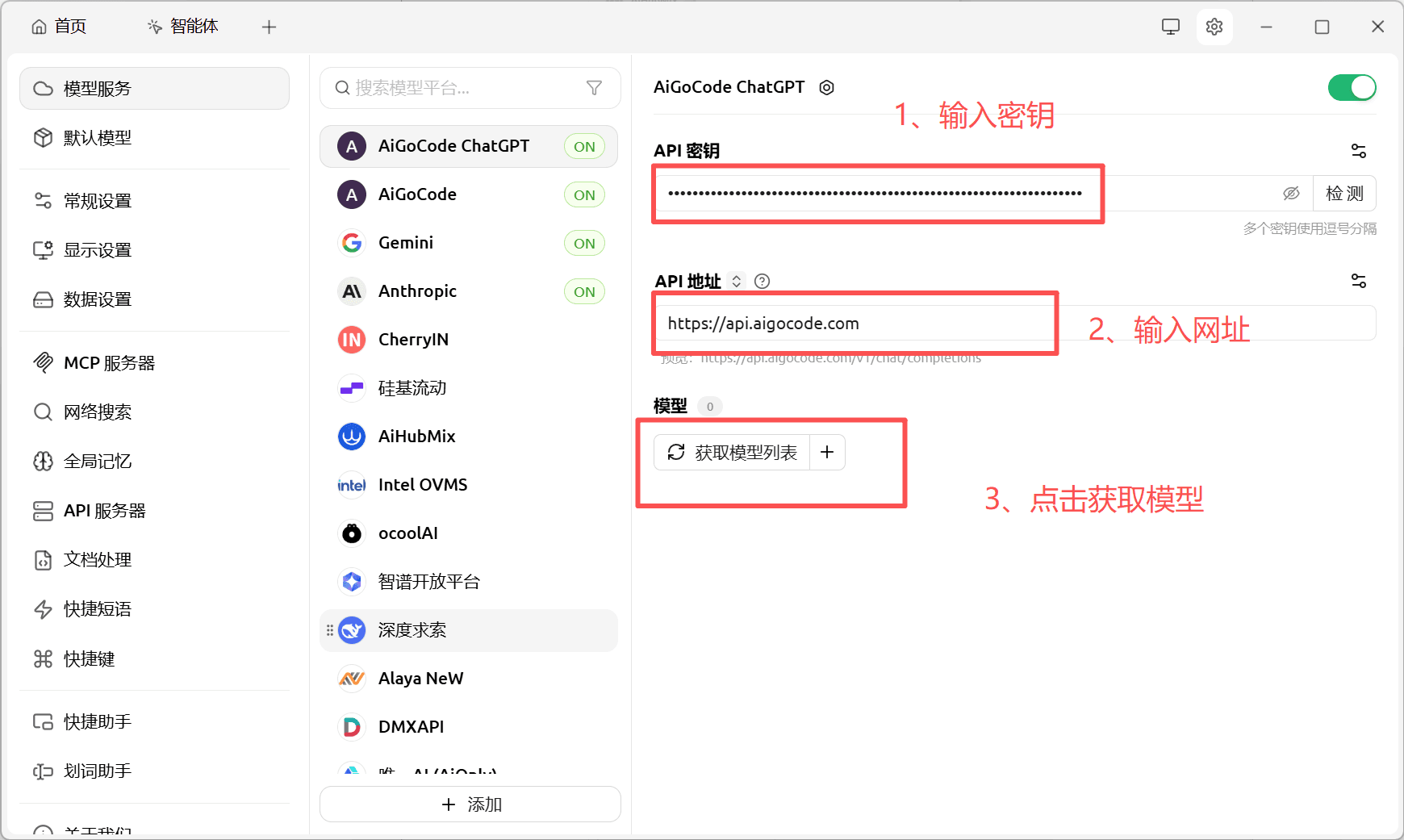Open MCP 服务器 settings

[x=154, y=363]
